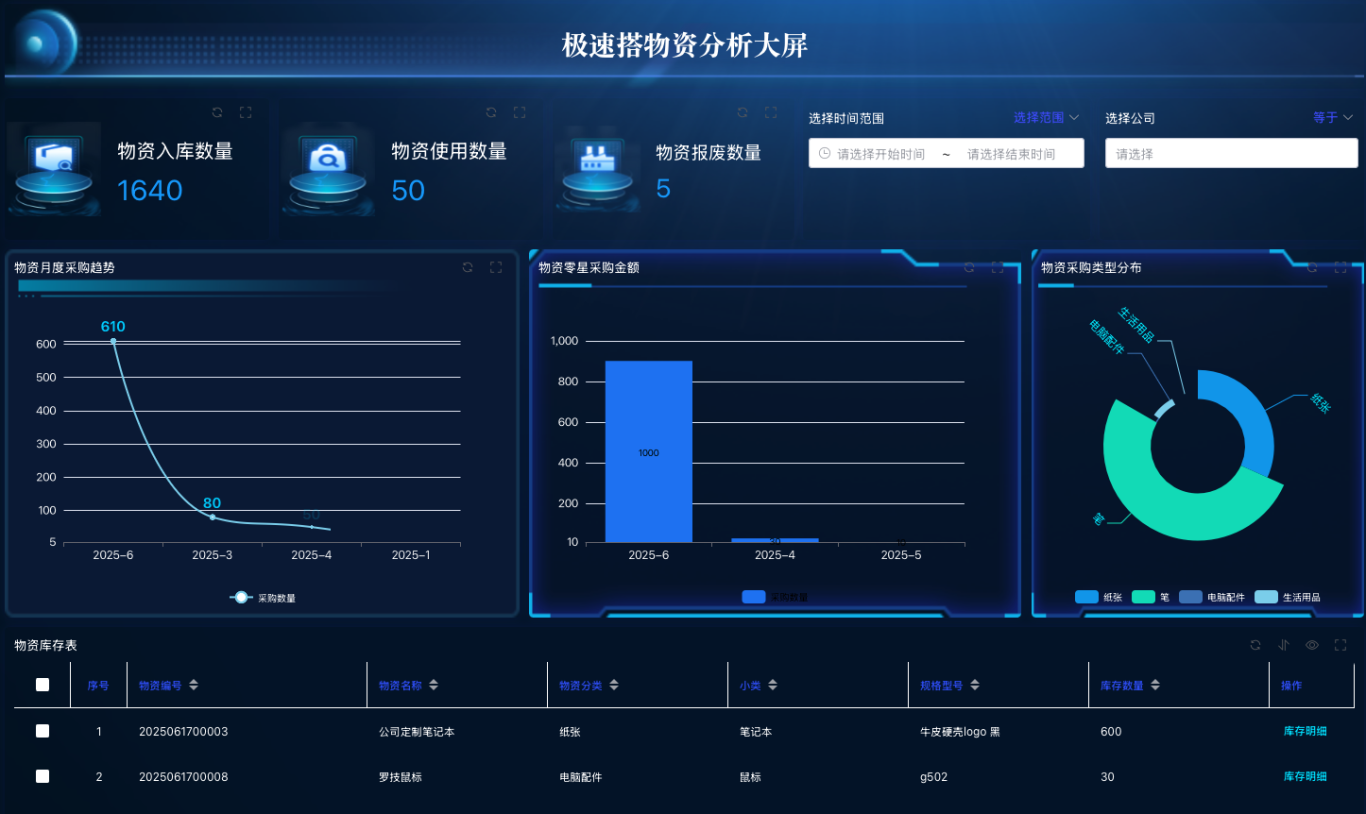This screenshot has height=814, width=1366.
Task: Click the 610 data point on the line chart
Action: click(113, 341)
